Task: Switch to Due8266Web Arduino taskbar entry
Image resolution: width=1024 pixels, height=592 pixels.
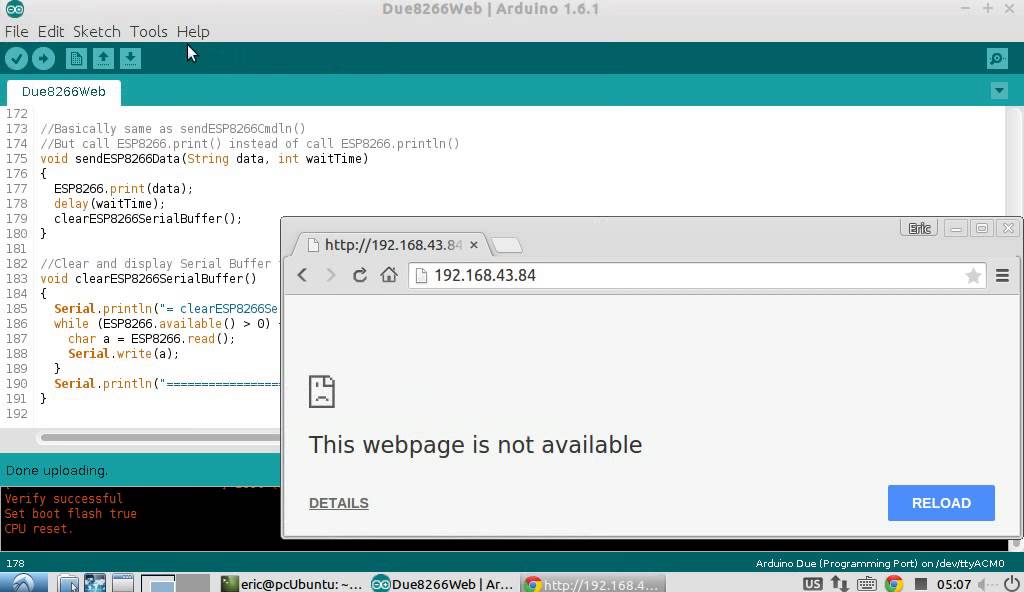Action: [x=443, y=584]
